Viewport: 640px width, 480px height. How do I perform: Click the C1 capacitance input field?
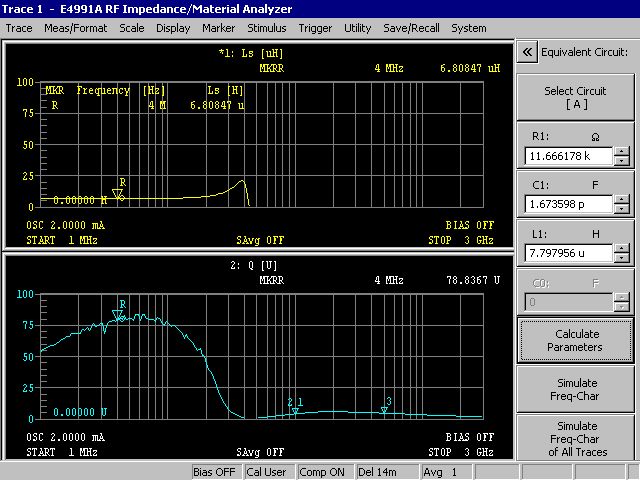coord(567,205)
